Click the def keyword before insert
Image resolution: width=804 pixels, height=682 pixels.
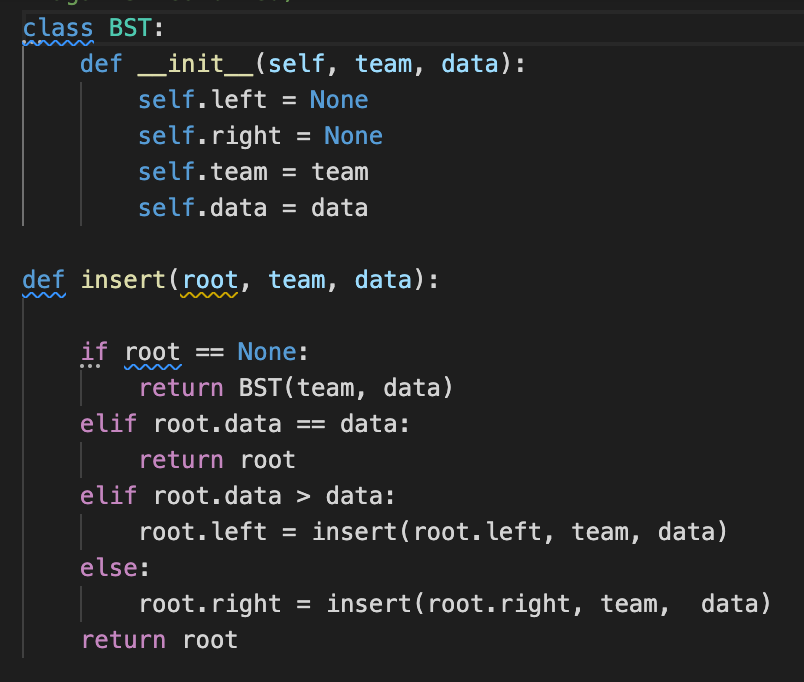point(44,279)
